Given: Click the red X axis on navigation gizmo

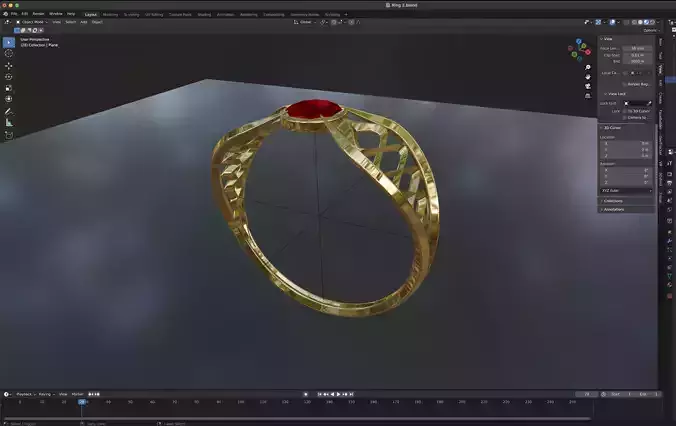Looking at the screenshot, I should tap(588, 52).
